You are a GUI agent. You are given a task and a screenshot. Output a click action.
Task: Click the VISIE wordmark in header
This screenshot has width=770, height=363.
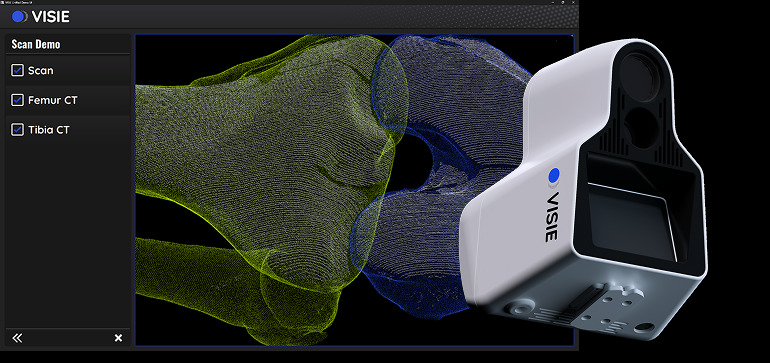point(50,17)
